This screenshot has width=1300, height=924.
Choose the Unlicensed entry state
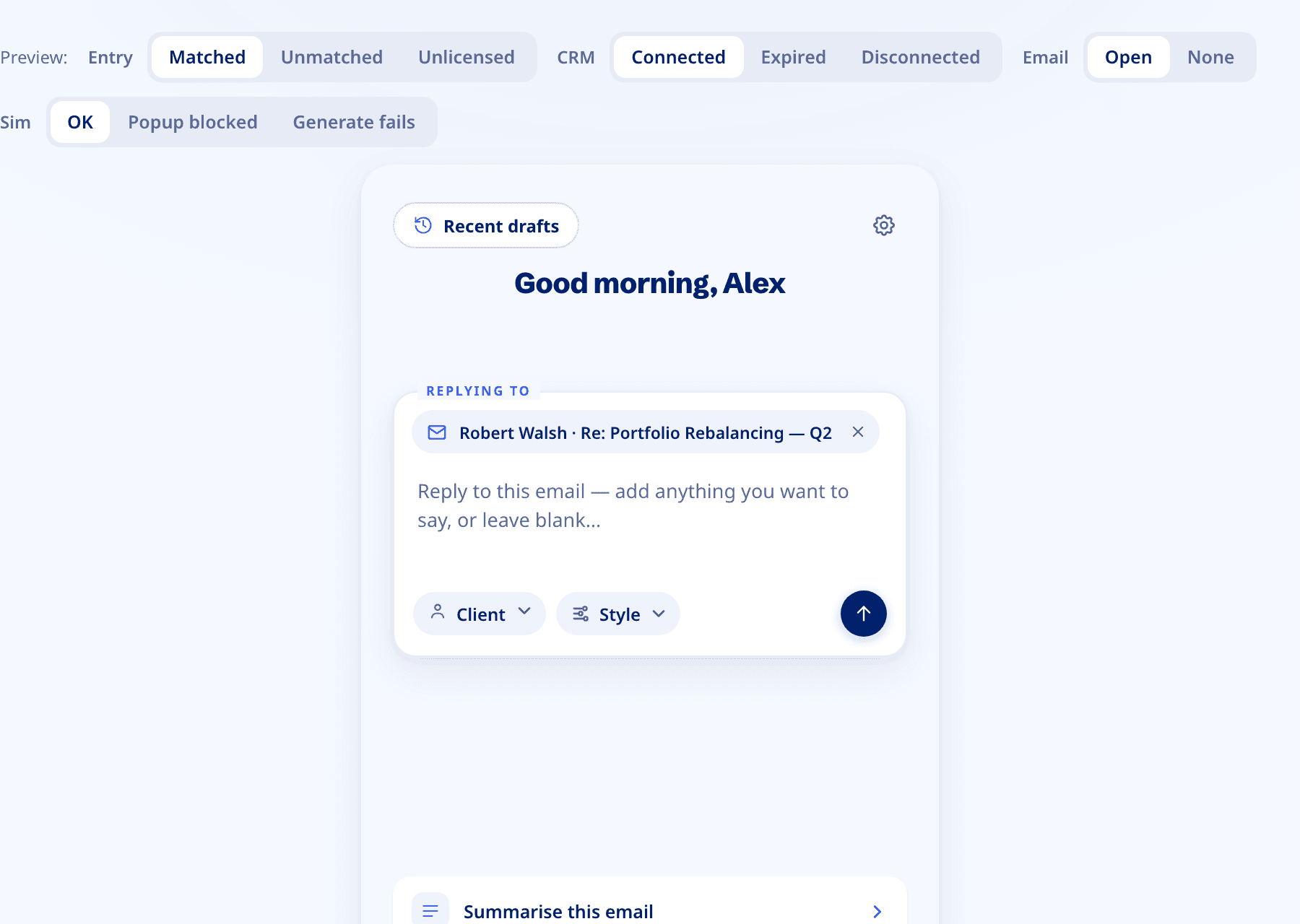click(467, 57)
